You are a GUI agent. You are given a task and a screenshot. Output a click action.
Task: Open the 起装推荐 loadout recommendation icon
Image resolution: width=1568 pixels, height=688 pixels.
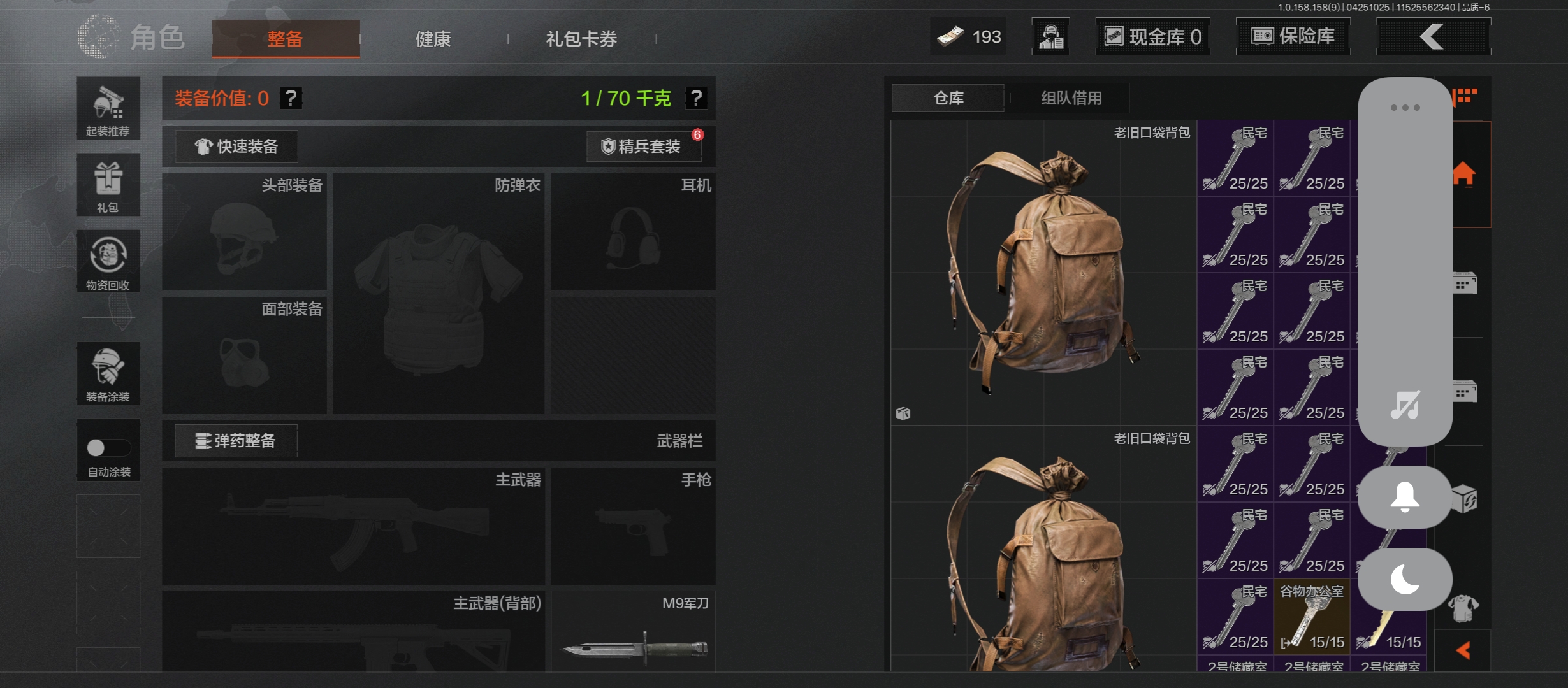tap(108, 109)
